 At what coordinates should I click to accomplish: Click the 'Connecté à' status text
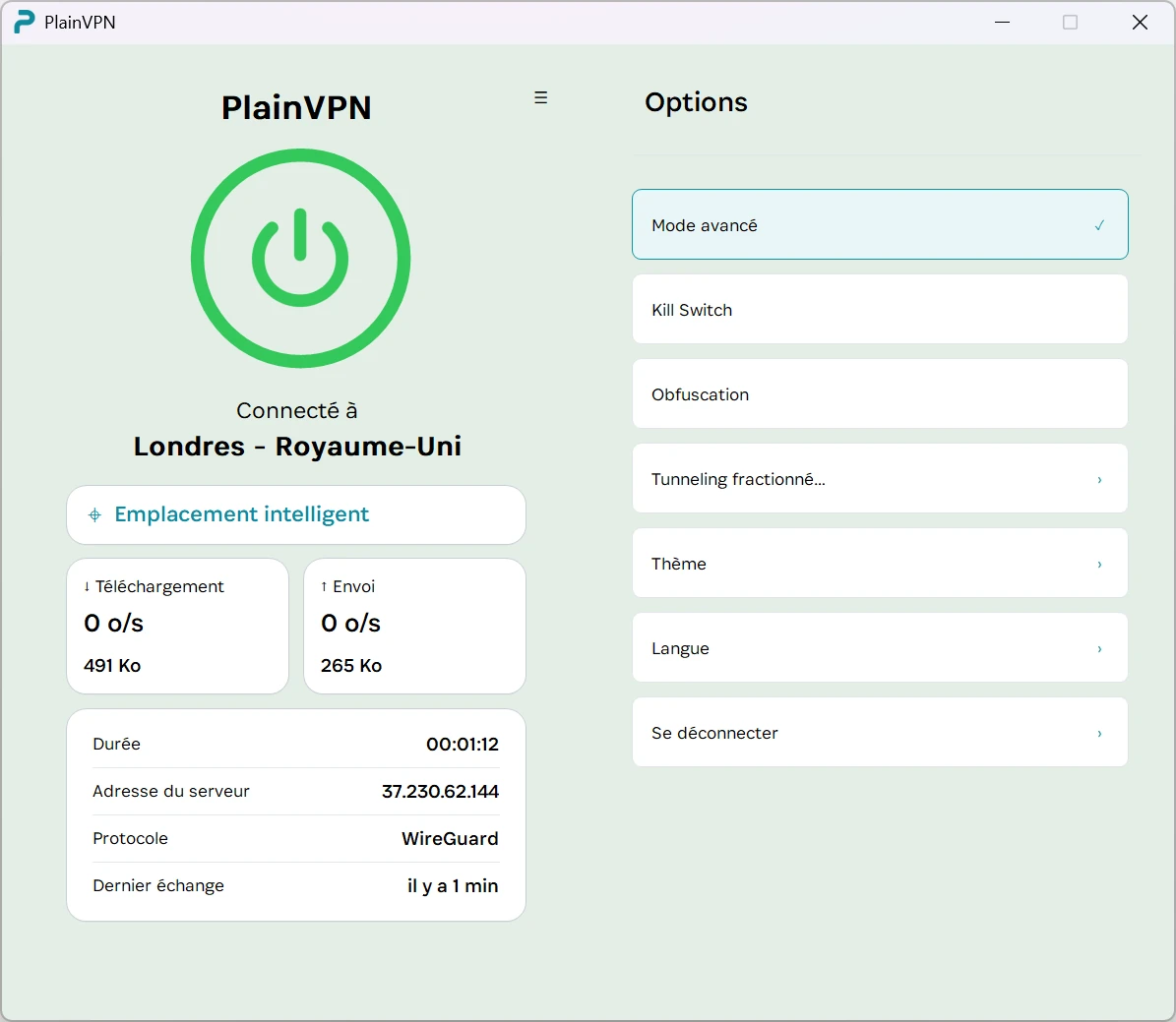coord(297,411)
